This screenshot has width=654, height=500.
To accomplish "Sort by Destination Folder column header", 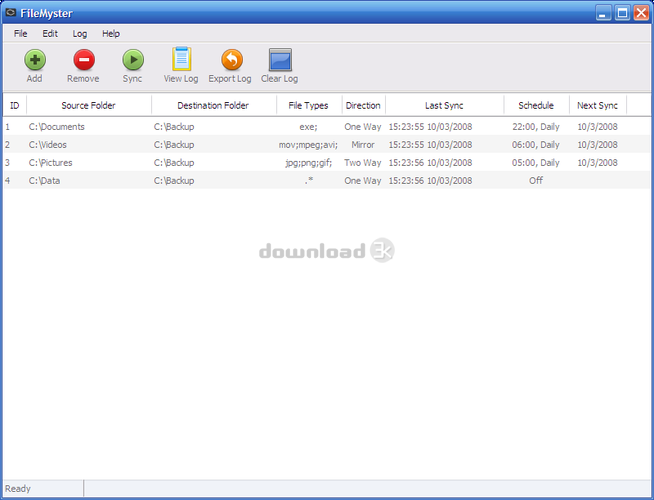I will point(213,106).
